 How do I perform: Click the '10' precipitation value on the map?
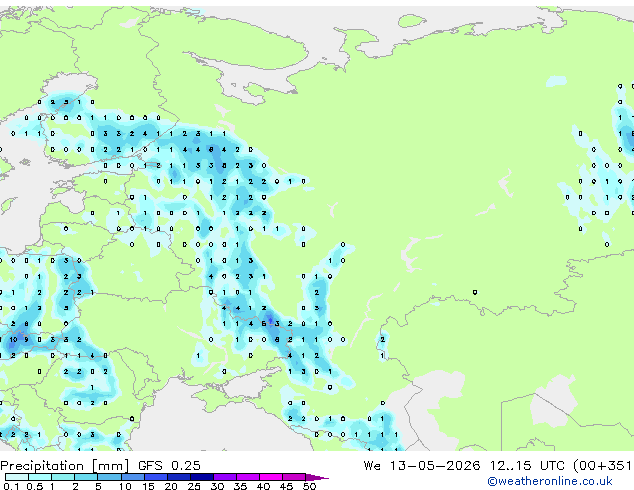(13, 340)
